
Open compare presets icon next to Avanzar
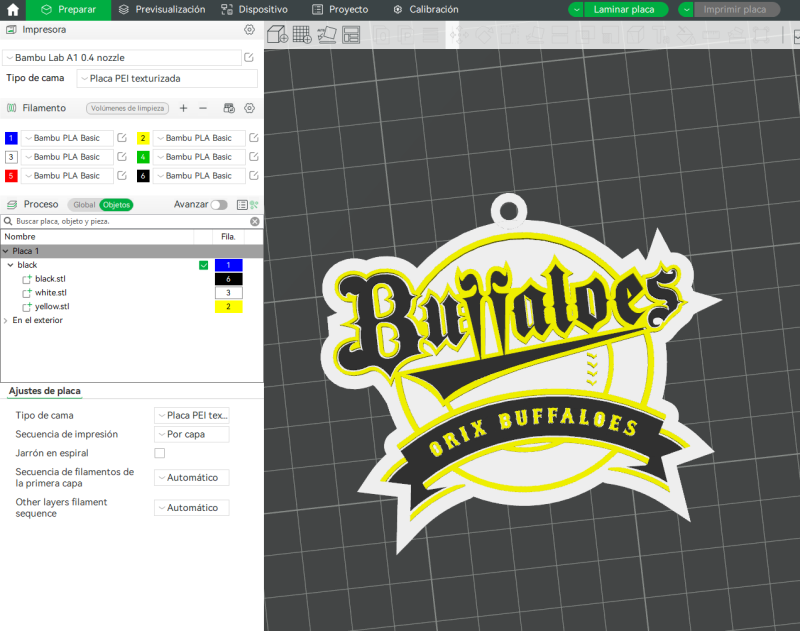tap(254, 205)
